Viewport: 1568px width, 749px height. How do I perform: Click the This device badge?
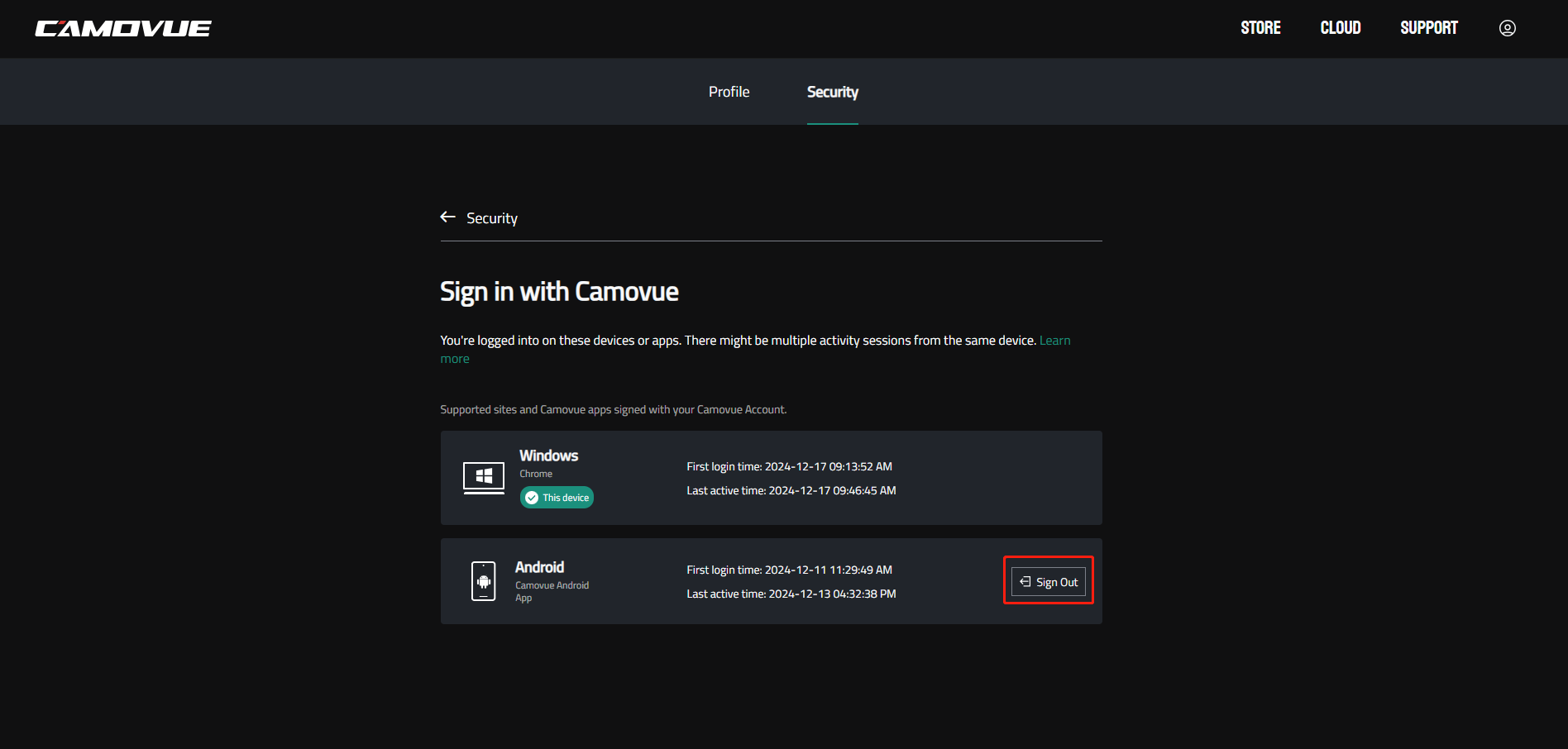(557, 498)
